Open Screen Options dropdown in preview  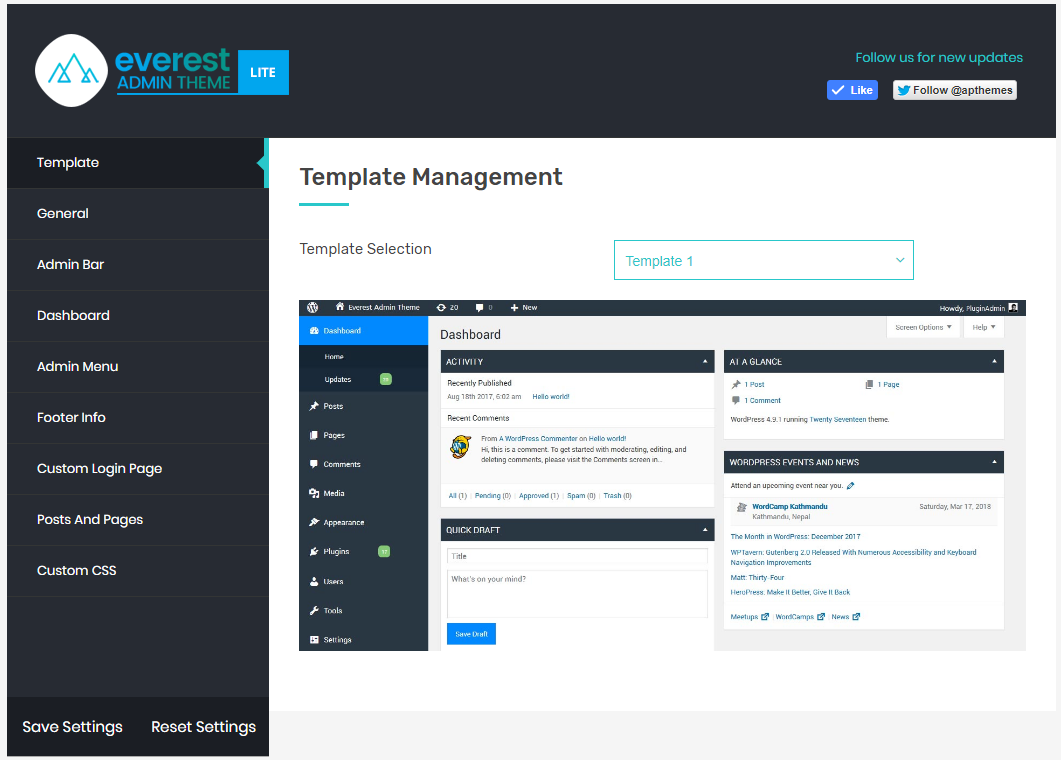pyautogui.click(x=923, y=328)
